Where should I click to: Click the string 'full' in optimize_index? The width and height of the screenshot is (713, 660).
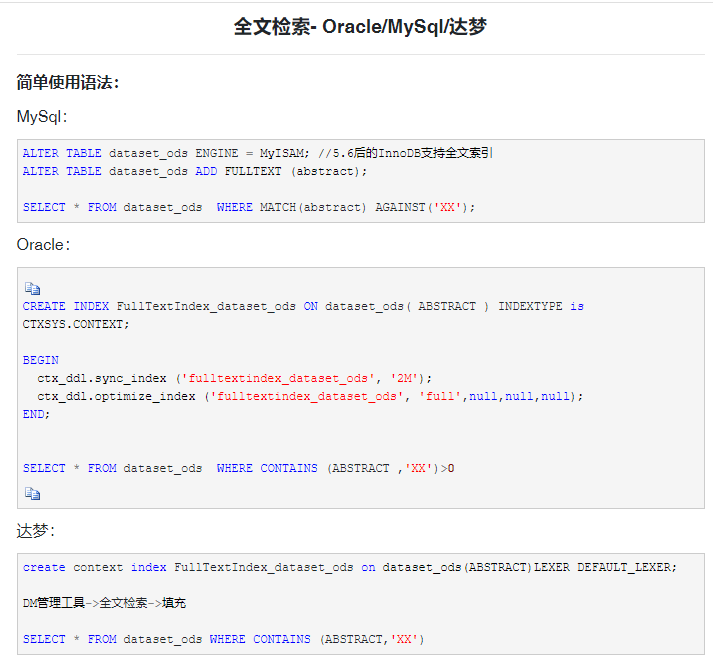[x=440, y=396]
